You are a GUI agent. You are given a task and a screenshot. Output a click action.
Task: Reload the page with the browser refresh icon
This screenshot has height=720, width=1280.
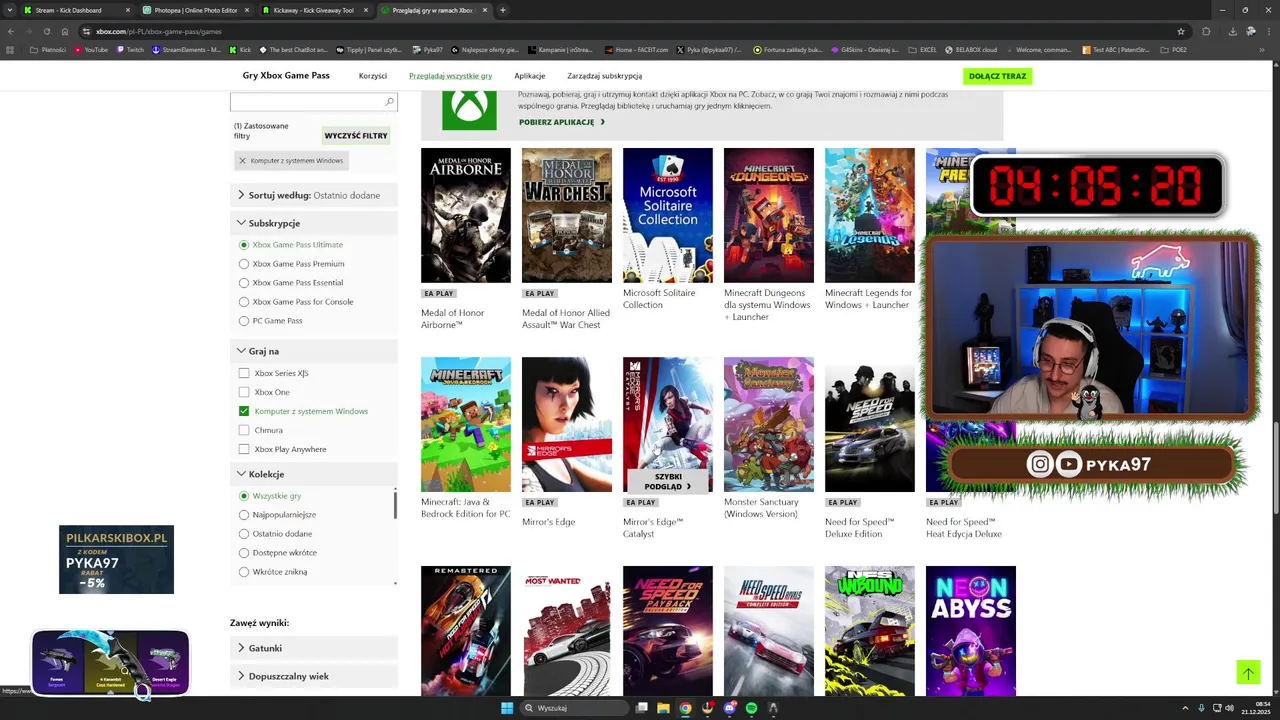tap(46, 31)
